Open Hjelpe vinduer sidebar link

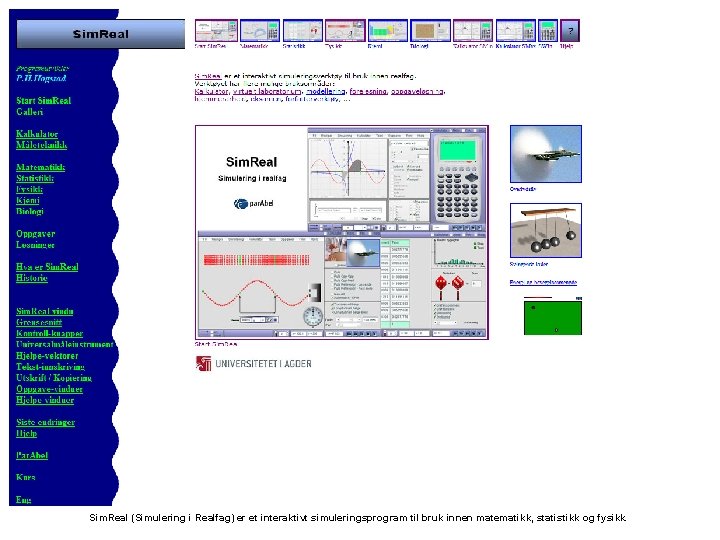(45, 400)
